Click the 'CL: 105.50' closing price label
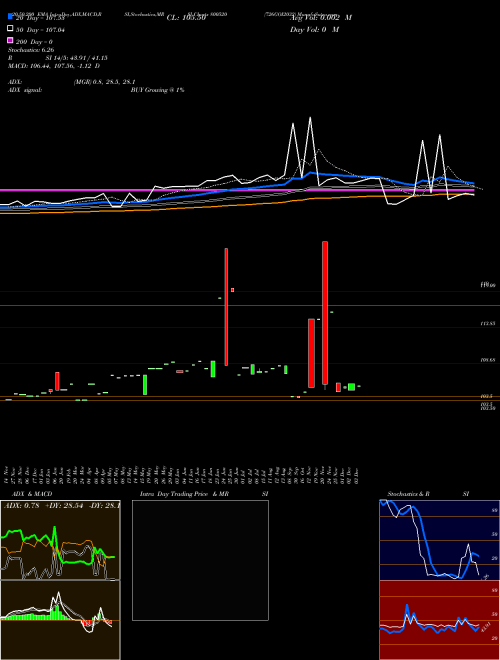 pos(186,18)
